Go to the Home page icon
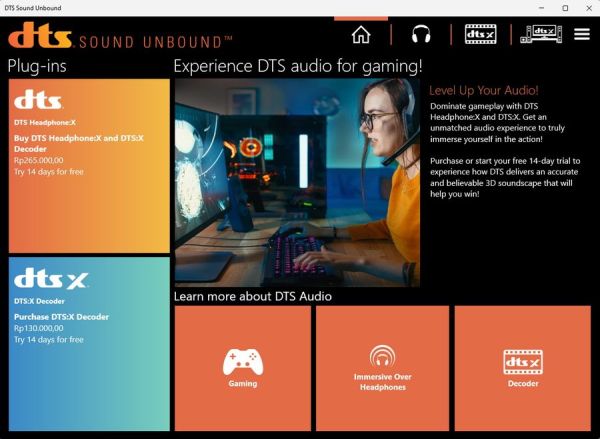This screenshot has height=439, width=600. (361, 34)
